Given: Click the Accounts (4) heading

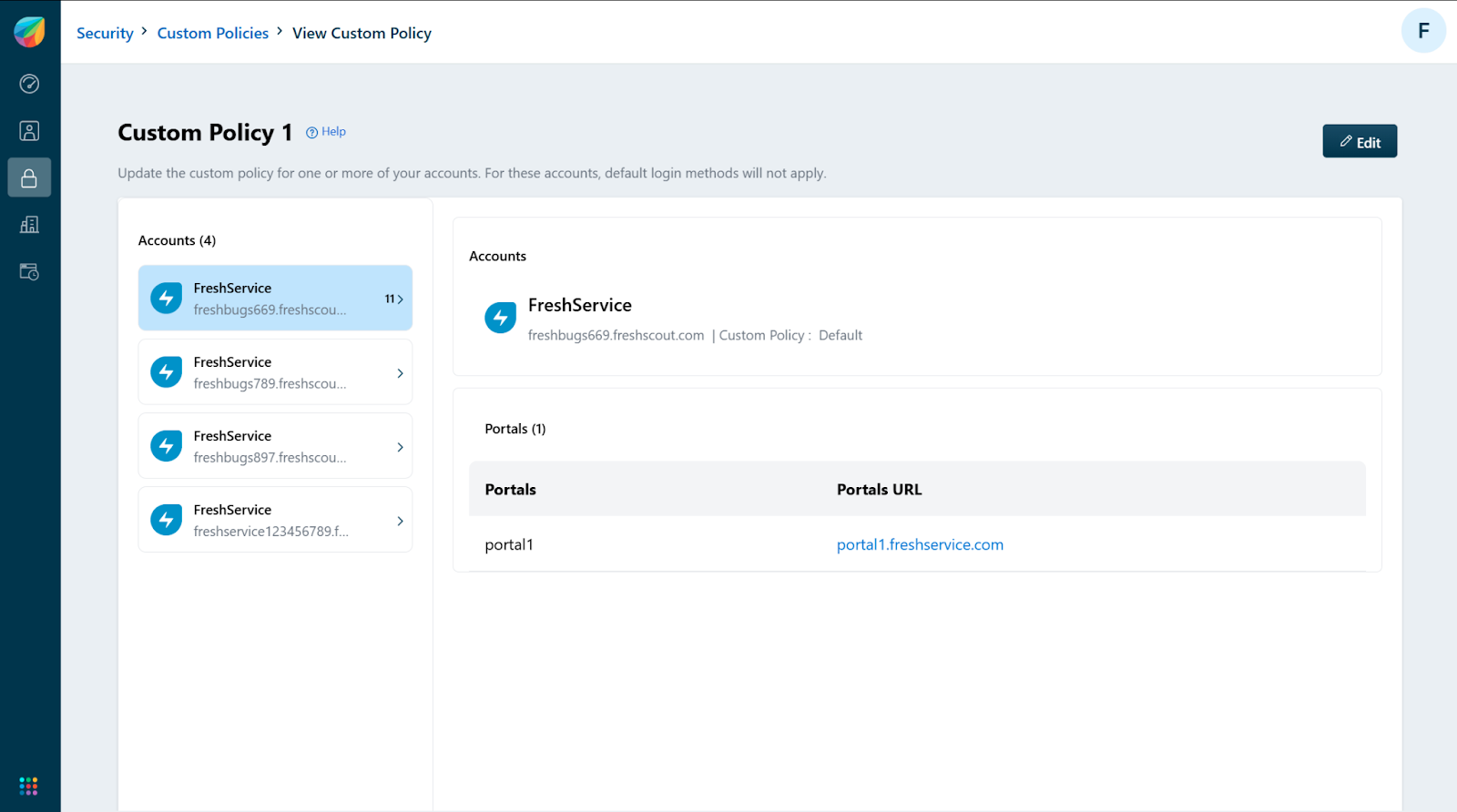Looking at the screenshot, I should click(177, 240).
